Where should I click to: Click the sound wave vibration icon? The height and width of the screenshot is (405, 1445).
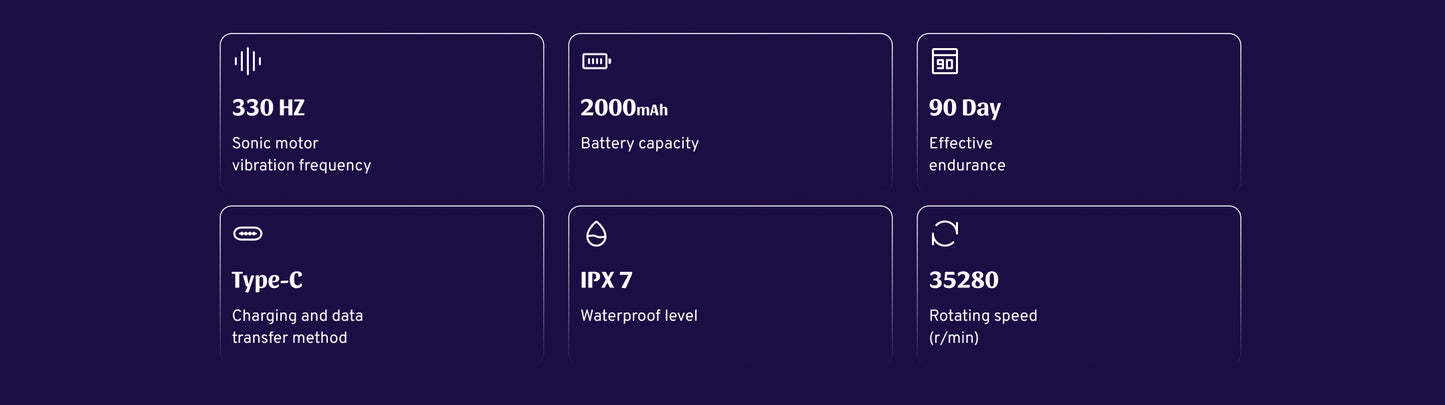pos(247,62)
